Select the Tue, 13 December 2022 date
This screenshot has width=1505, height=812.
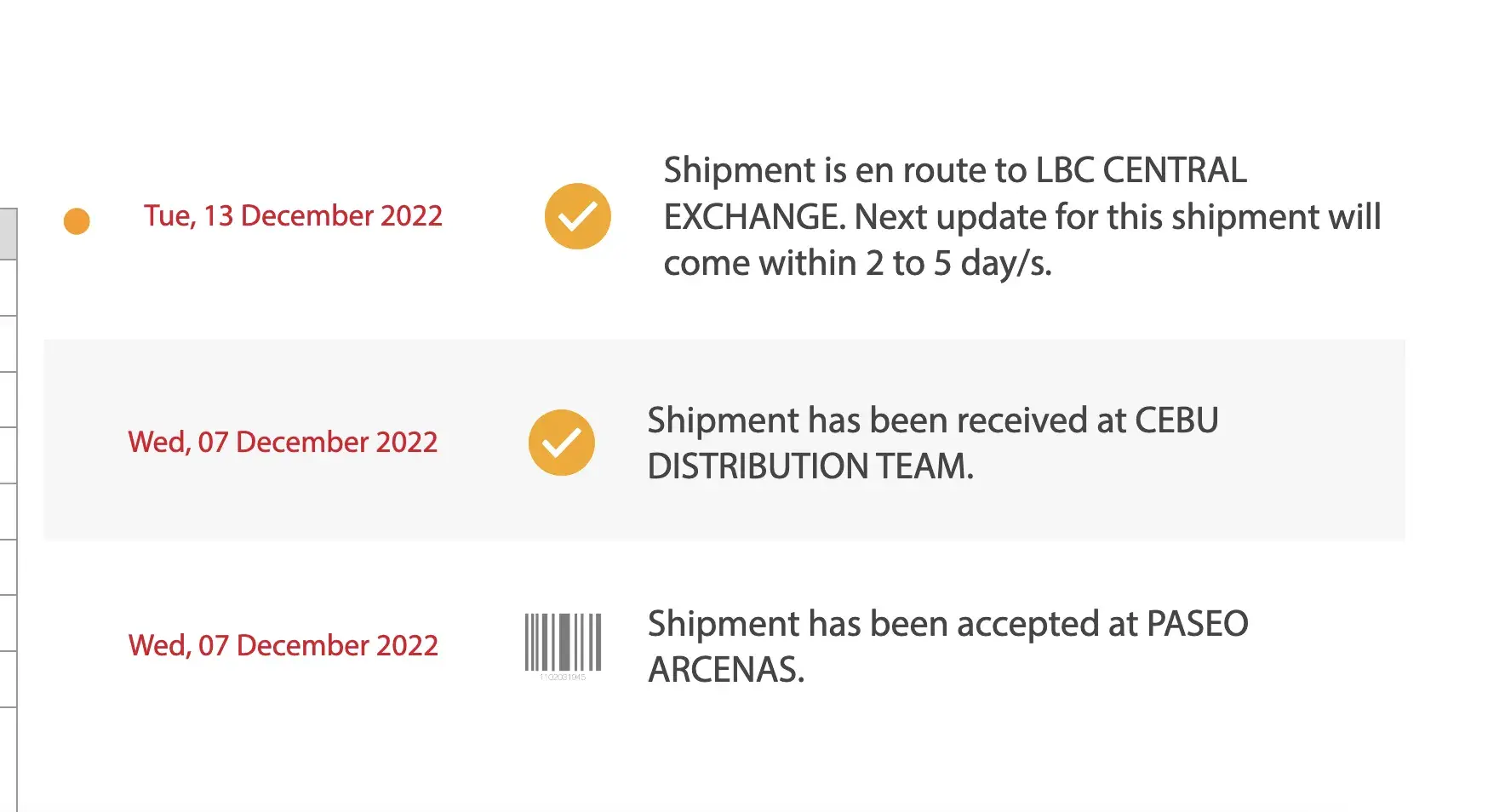(293, 216)
